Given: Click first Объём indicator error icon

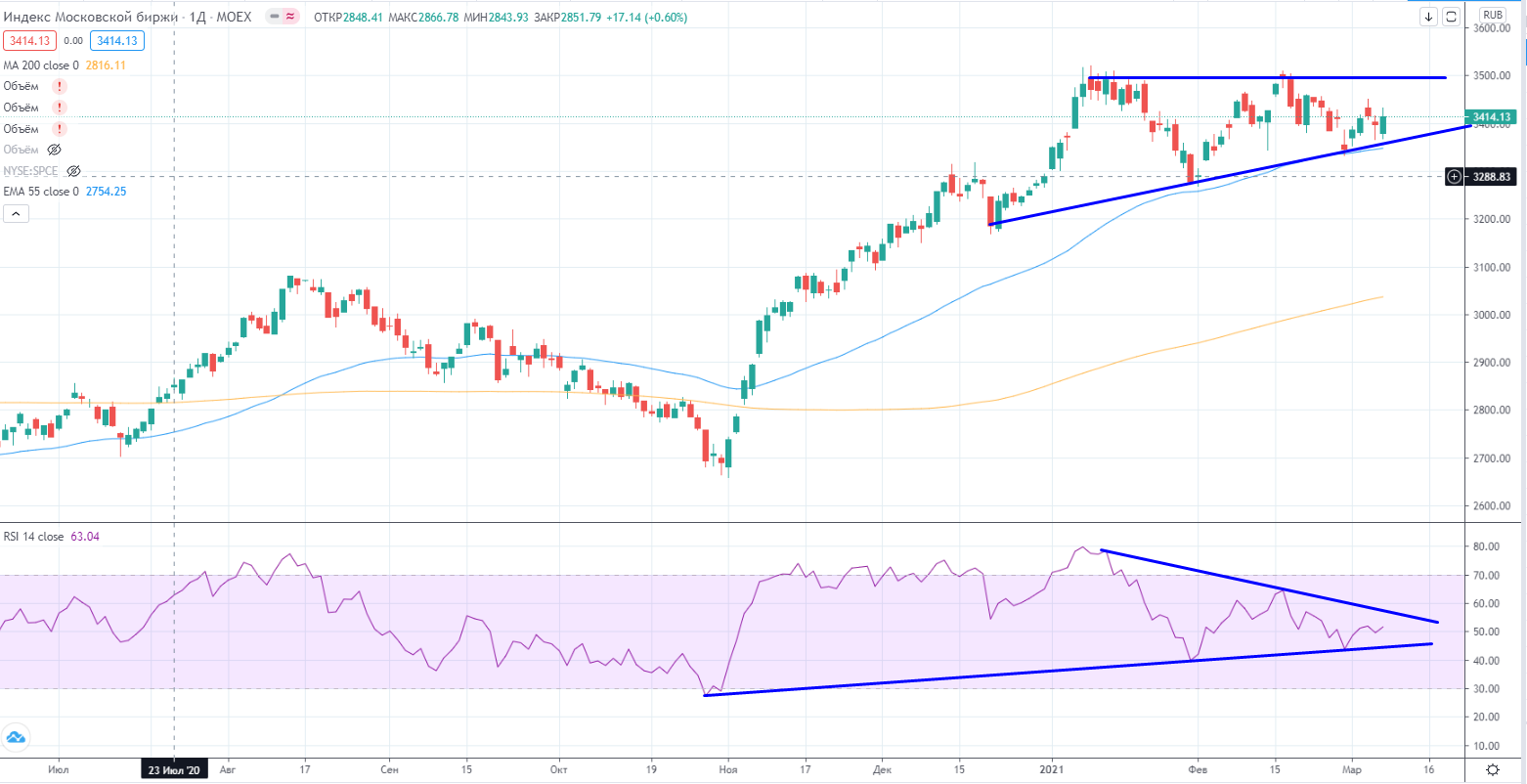Looking at the screenshot, I should point(60,86).
